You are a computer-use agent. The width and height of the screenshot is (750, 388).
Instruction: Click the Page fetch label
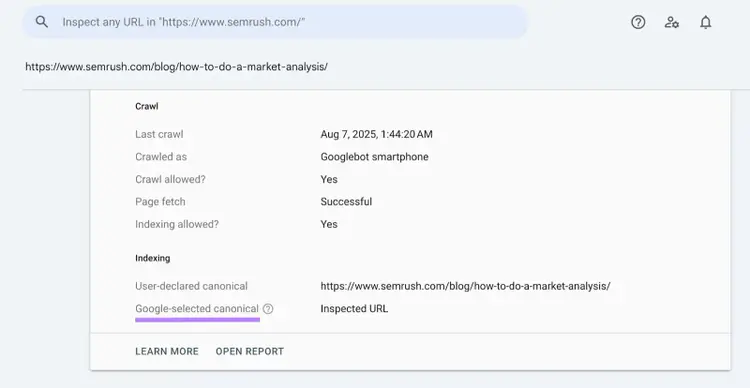tap(160, 202)
